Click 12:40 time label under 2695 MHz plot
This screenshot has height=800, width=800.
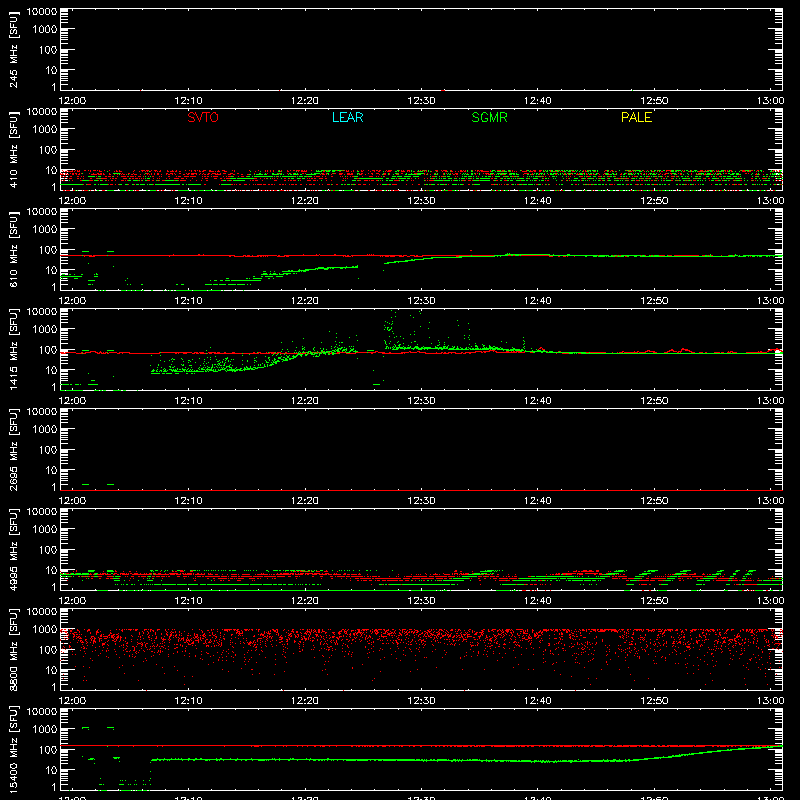click(538, 501)
